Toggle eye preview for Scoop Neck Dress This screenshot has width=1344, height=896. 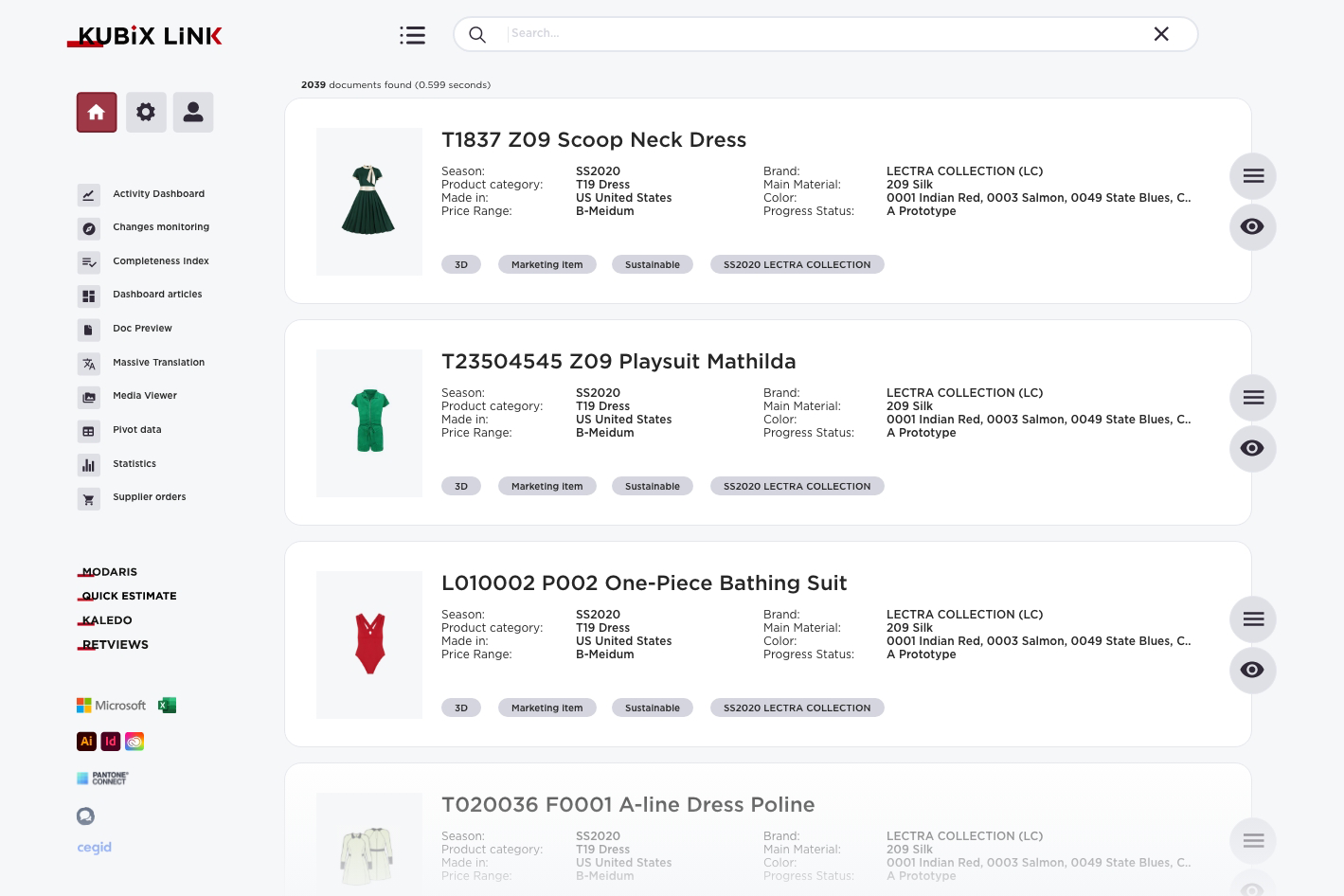1252,227
